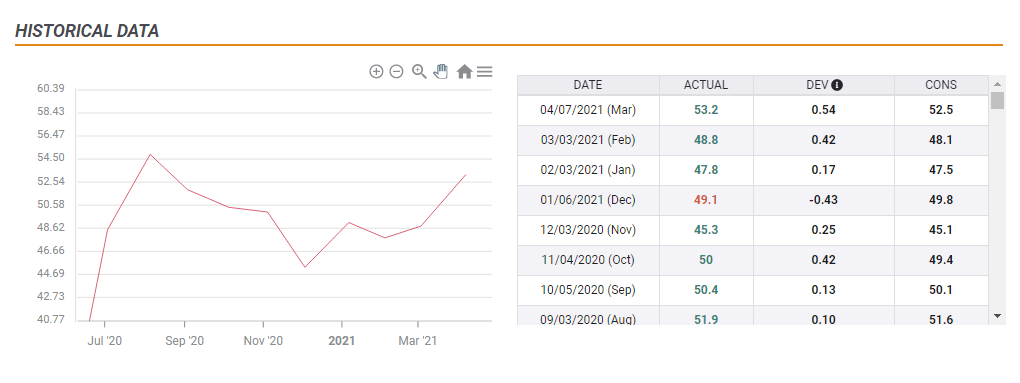
Task: Click deviation value 0.25
Action: pos(824,230)
